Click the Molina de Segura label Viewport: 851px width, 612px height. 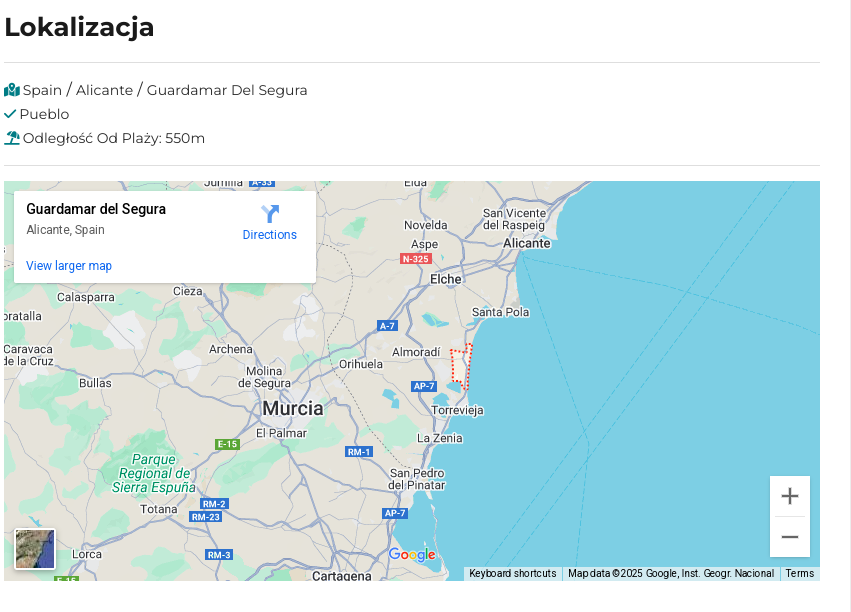click(264, 377)
